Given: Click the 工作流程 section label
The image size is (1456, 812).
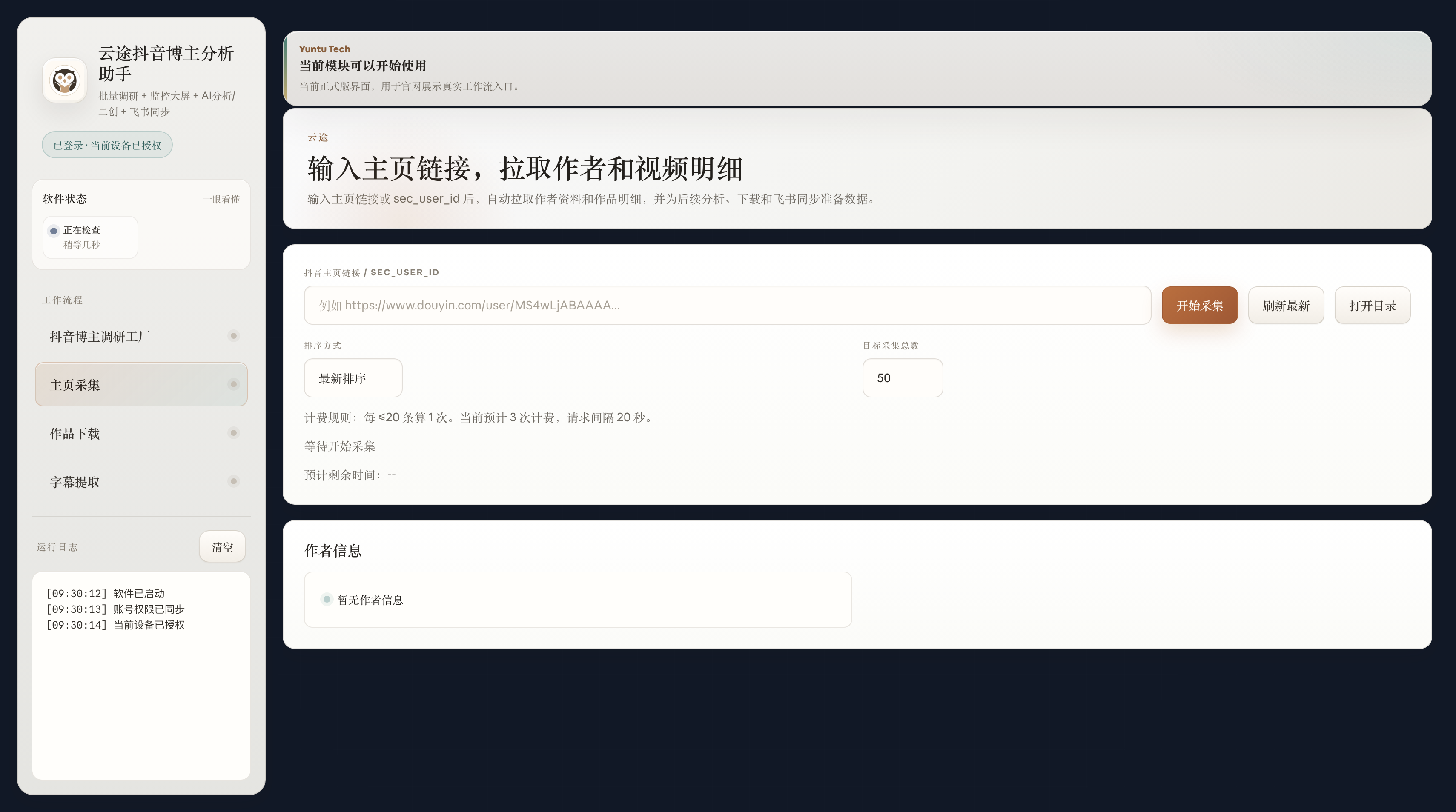Looking at the screenshot, I should (62, 300).
